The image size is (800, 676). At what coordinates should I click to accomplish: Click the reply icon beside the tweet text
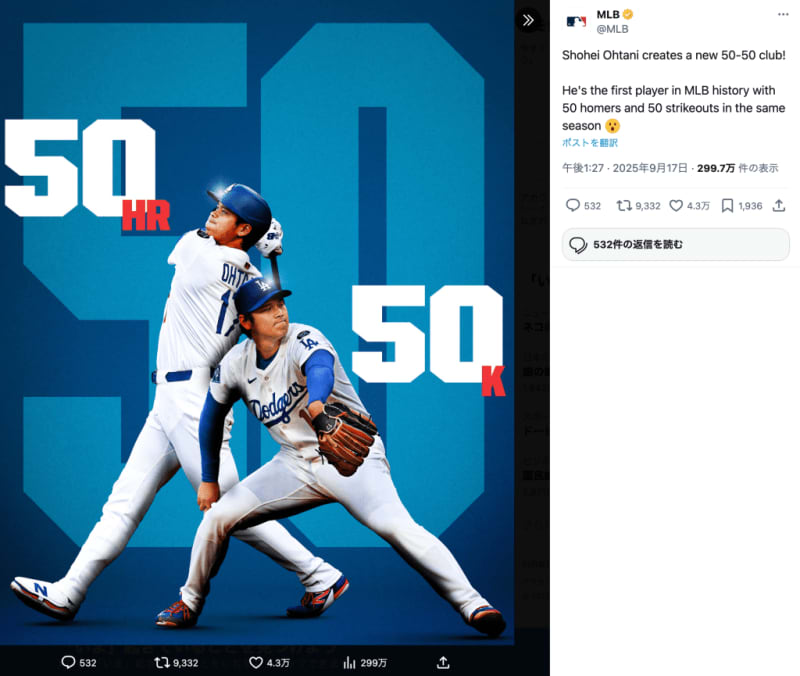573,205
